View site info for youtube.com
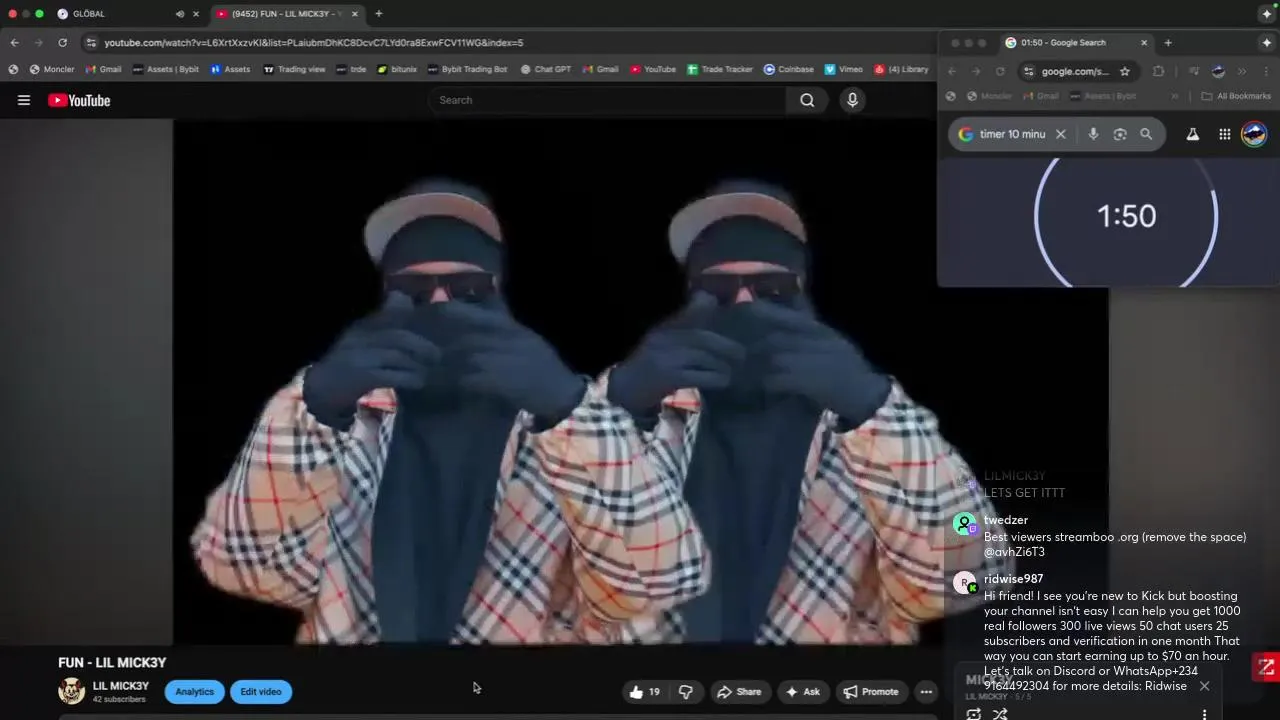Viewport: 1280px width, 720px height. (91, 43)
